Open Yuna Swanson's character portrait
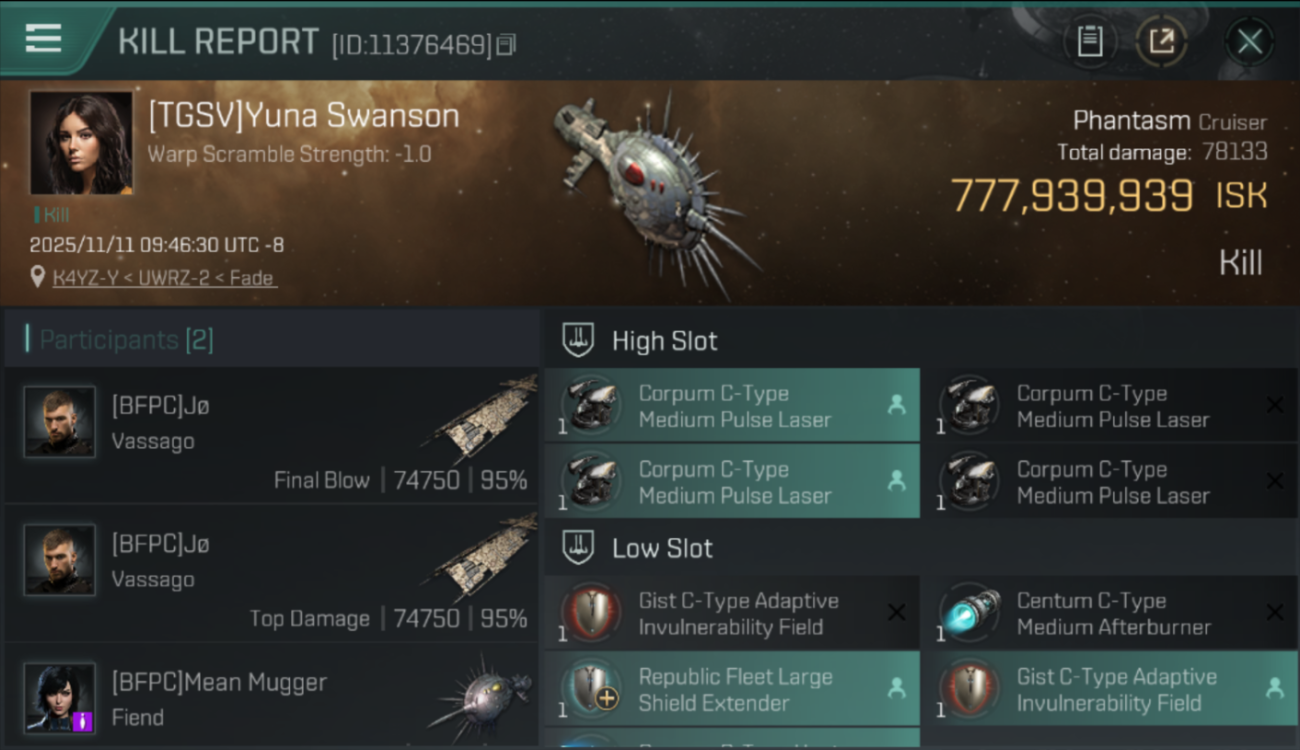Image resolution: width=1300 pixels, height=750 pixels. point(81,143)
